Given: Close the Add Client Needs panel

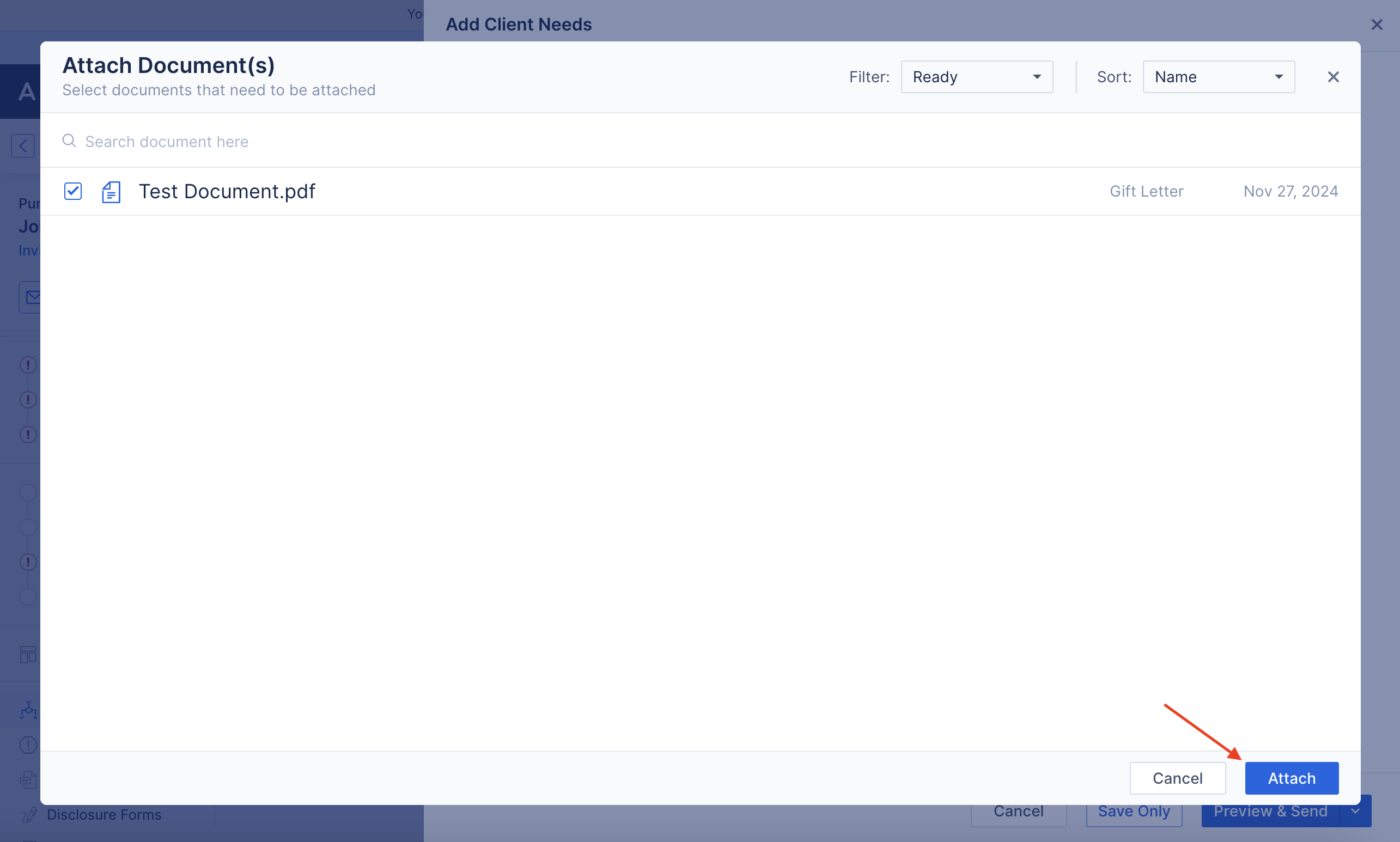Looking at the screenshot, I should [1376, 25].
